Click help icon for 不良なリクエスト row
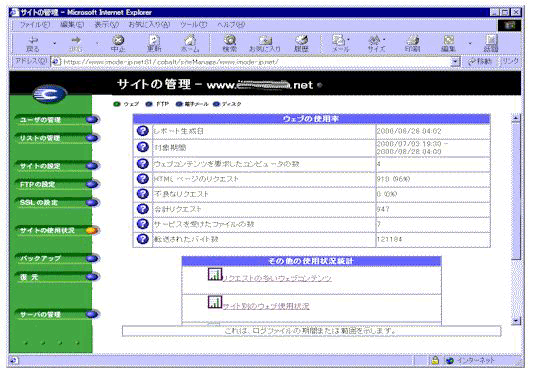 coord(143,194)
